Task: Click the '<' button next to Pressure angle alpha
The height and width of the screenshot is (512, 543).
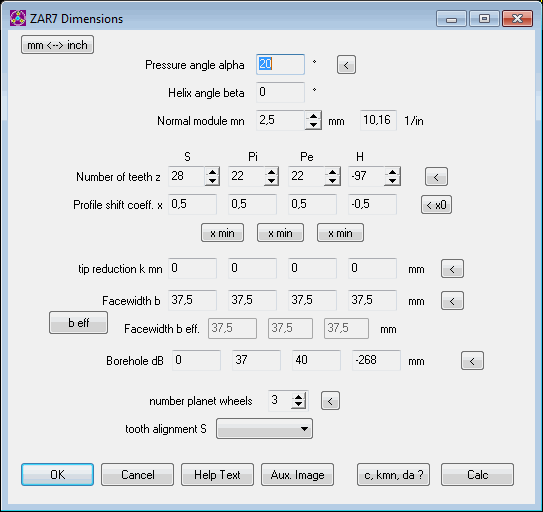Action: coord(346,65)
